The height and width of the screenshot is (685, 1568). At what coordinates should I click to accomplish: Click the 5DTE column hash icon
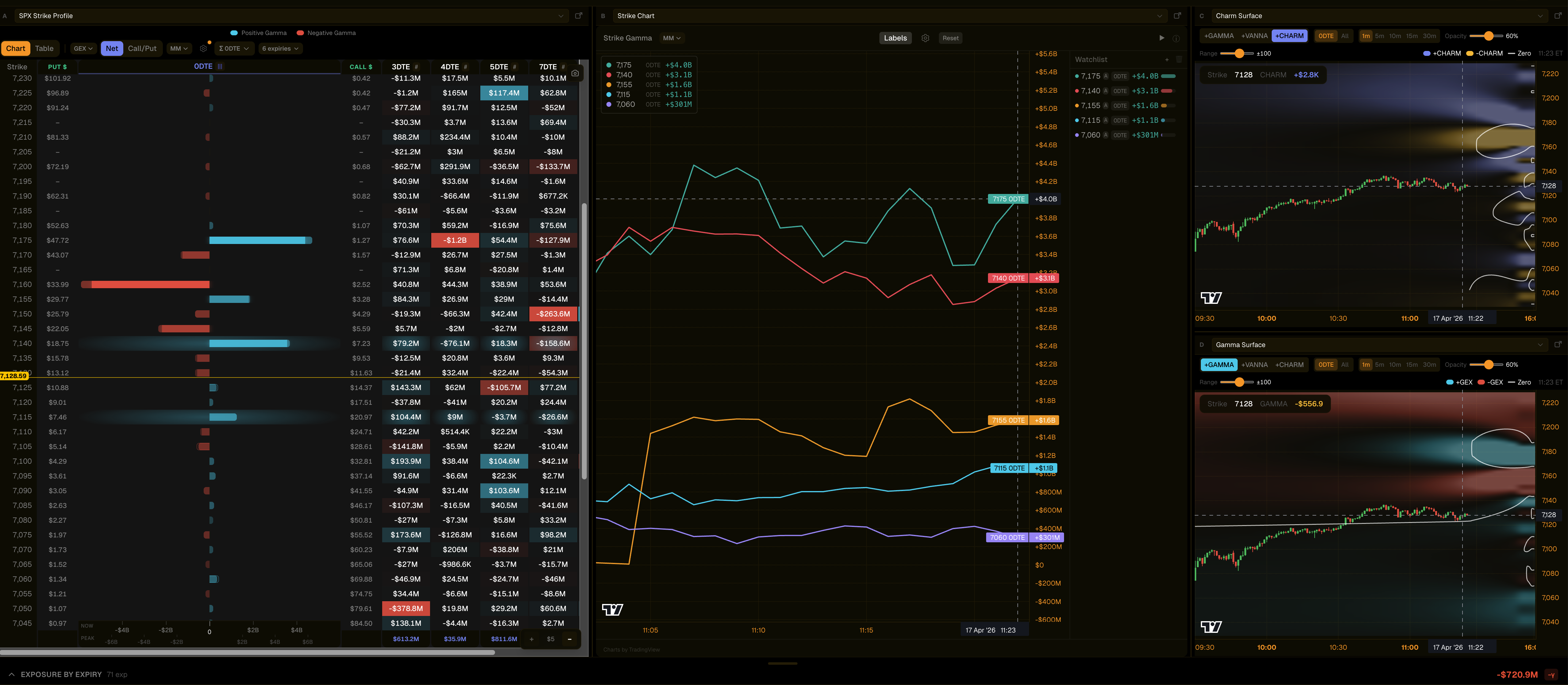tap(514, 67)
